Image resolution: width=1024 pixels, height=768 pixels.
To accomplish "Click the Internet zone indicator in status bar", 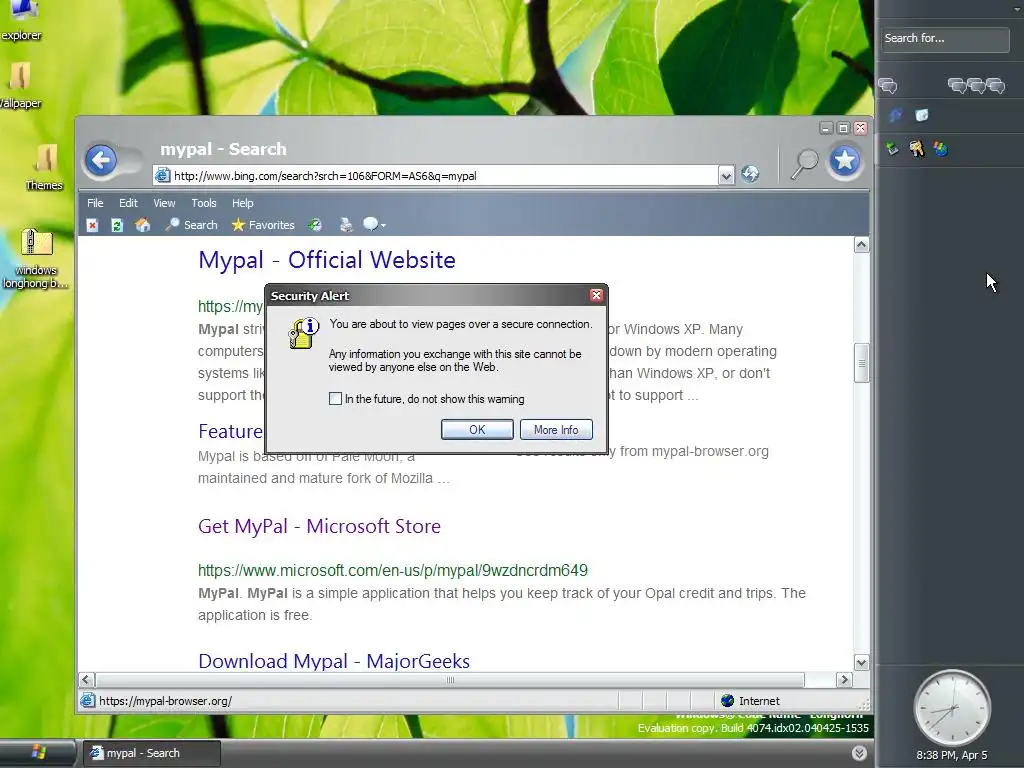I will tap(750, 701).
